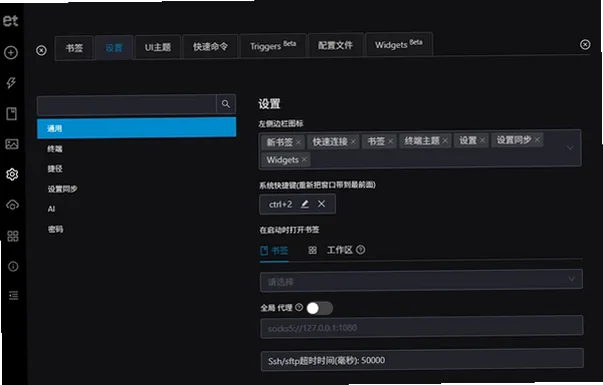603x385 pixels.
Task: Expand the left sidebar icons dropdown
Action: [570, 148]
